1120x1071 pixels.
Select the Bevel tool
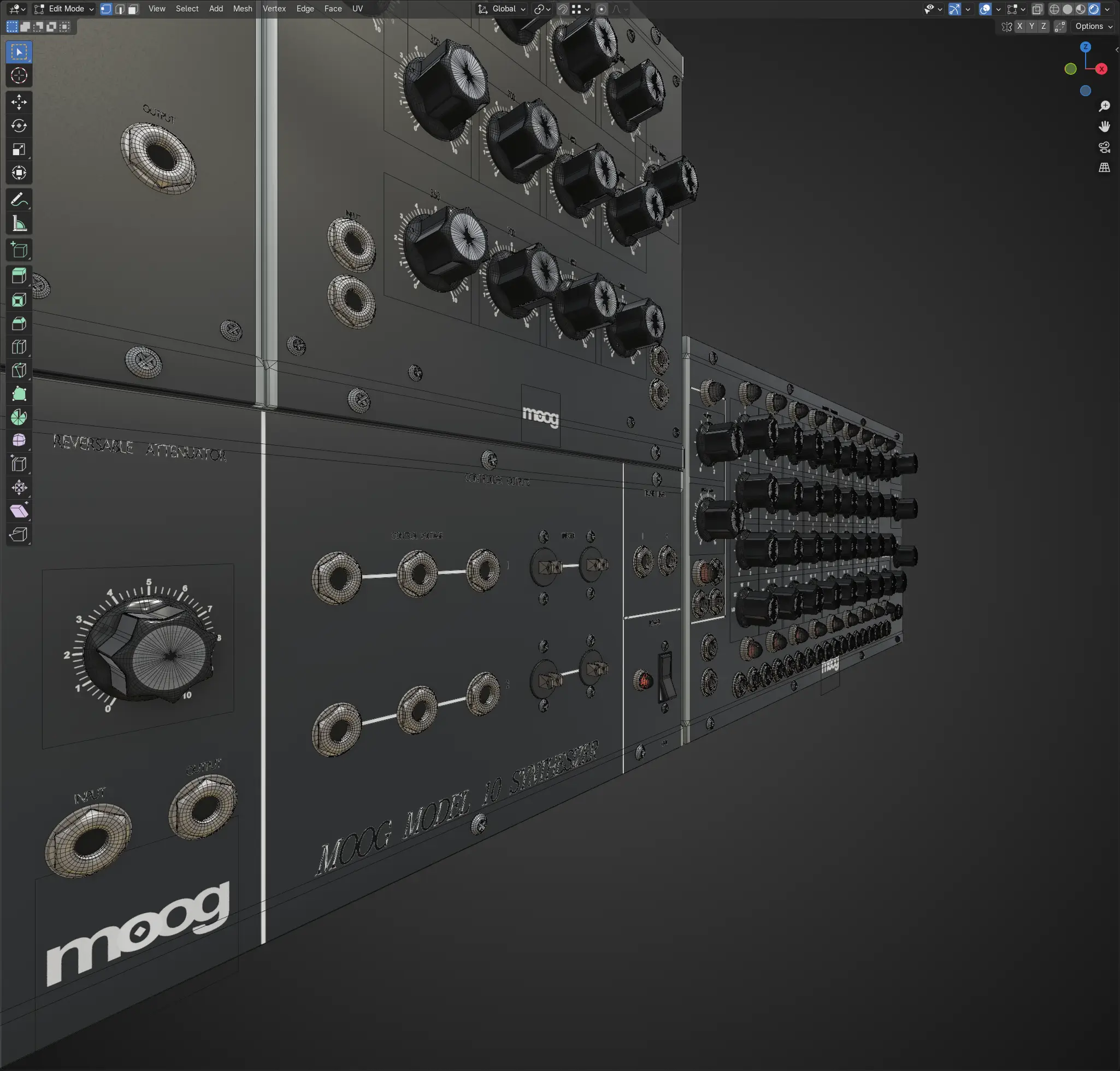tap(19, 324)
